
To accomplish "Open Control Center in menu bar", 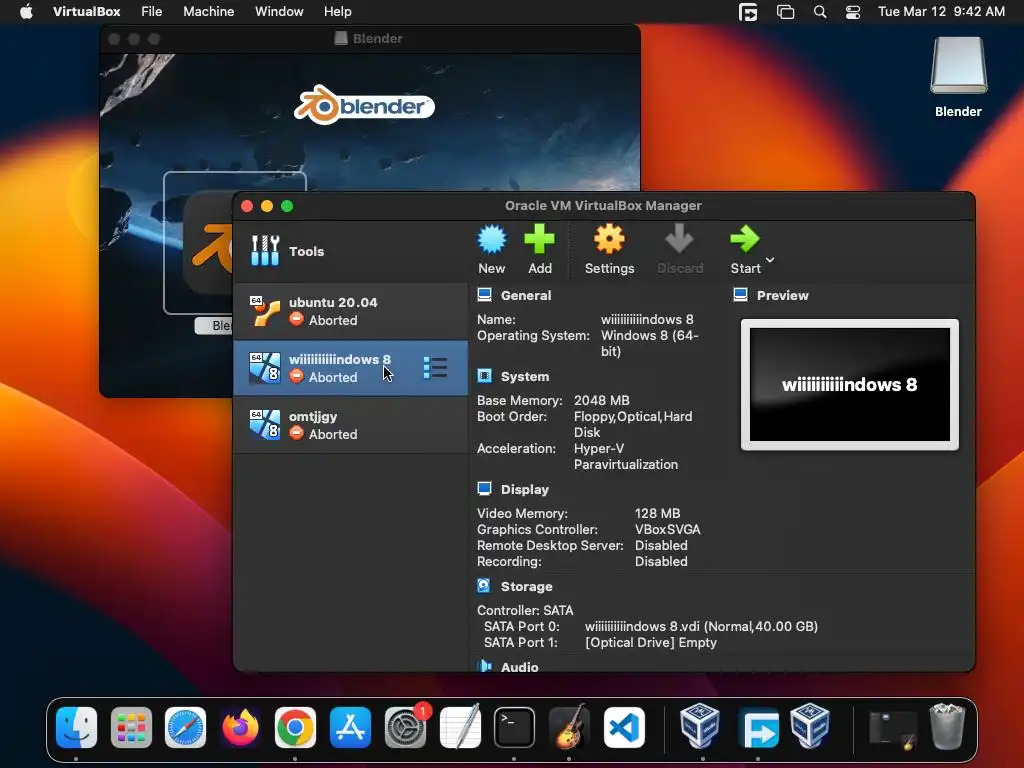I will [852, 12].
